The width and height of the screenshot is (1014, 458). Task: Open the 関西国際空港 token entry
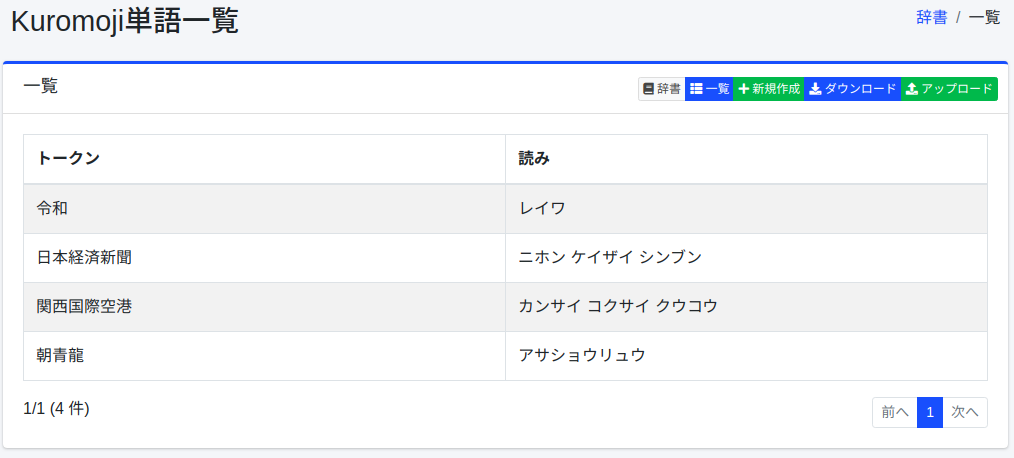[x=84, y=306]
